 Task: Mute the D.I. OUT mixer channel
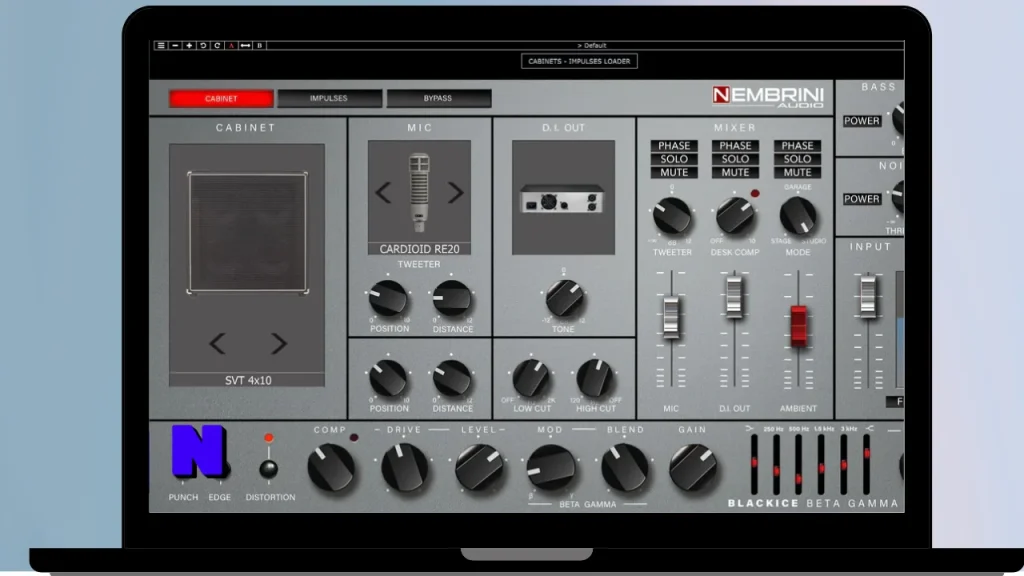point(735,173)
